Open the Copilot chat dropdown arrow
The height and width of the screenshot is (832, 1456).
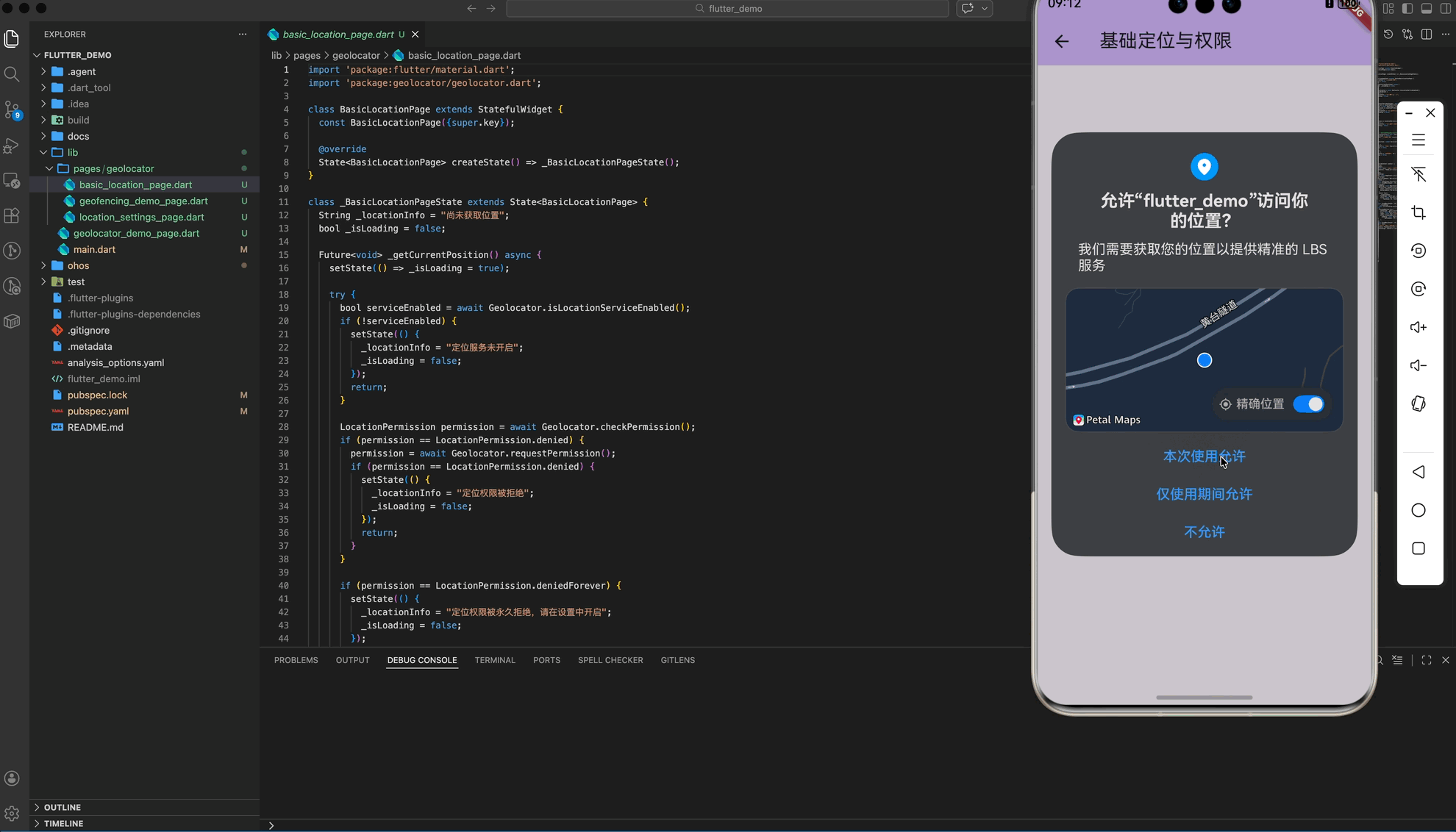click(x=985, y=8)
